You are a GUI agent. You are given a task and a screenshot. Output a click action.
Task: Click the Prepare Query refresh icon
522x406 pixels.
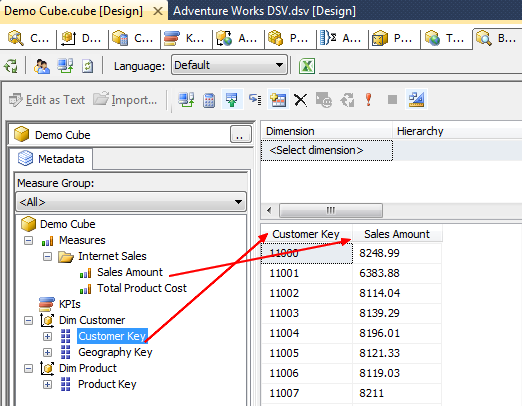347,100
